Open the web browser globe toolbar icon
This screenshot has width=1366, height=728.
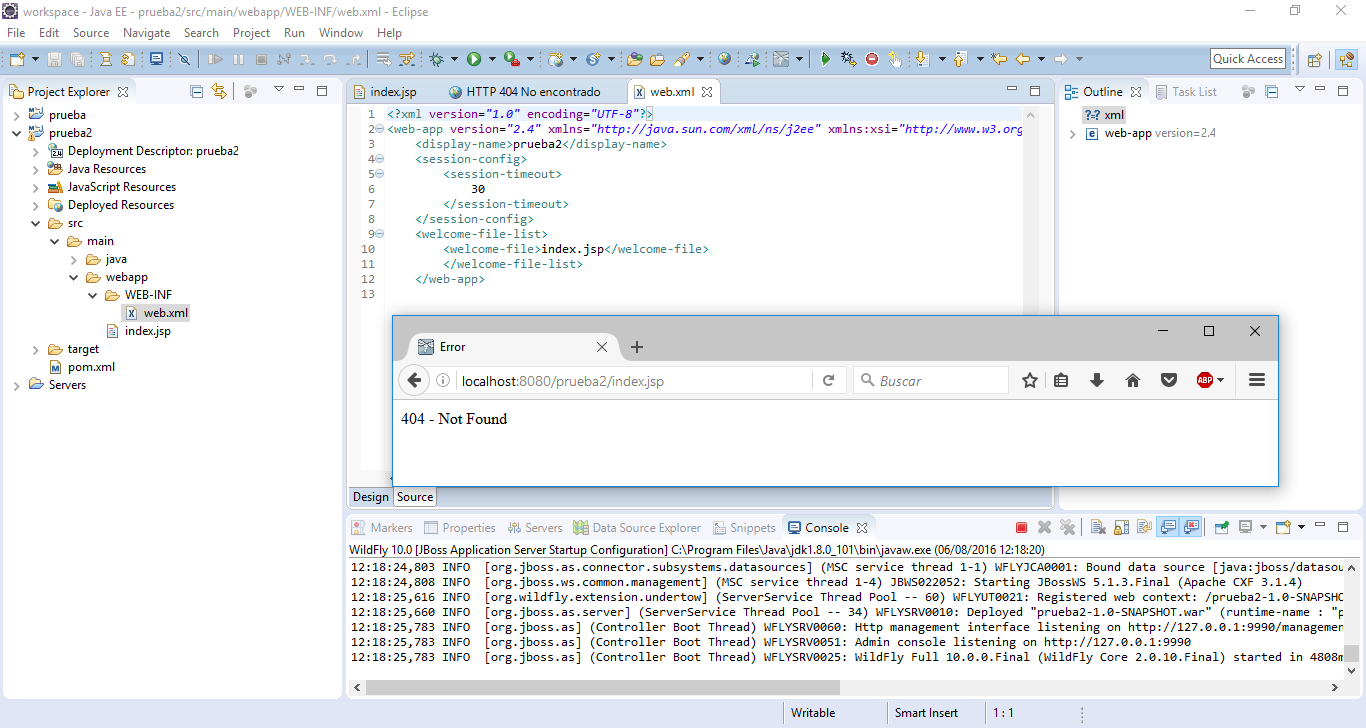[723, 59]
